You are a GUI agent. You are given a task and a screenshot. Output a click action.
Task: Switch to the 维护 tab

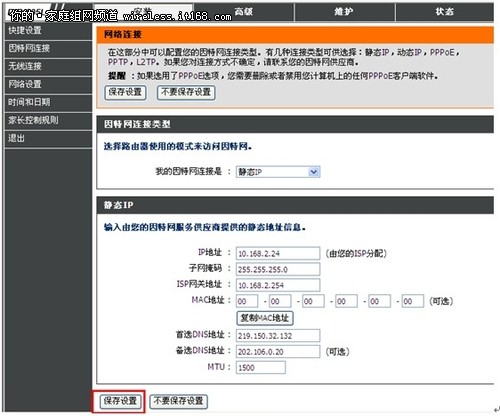coord(345,12)
